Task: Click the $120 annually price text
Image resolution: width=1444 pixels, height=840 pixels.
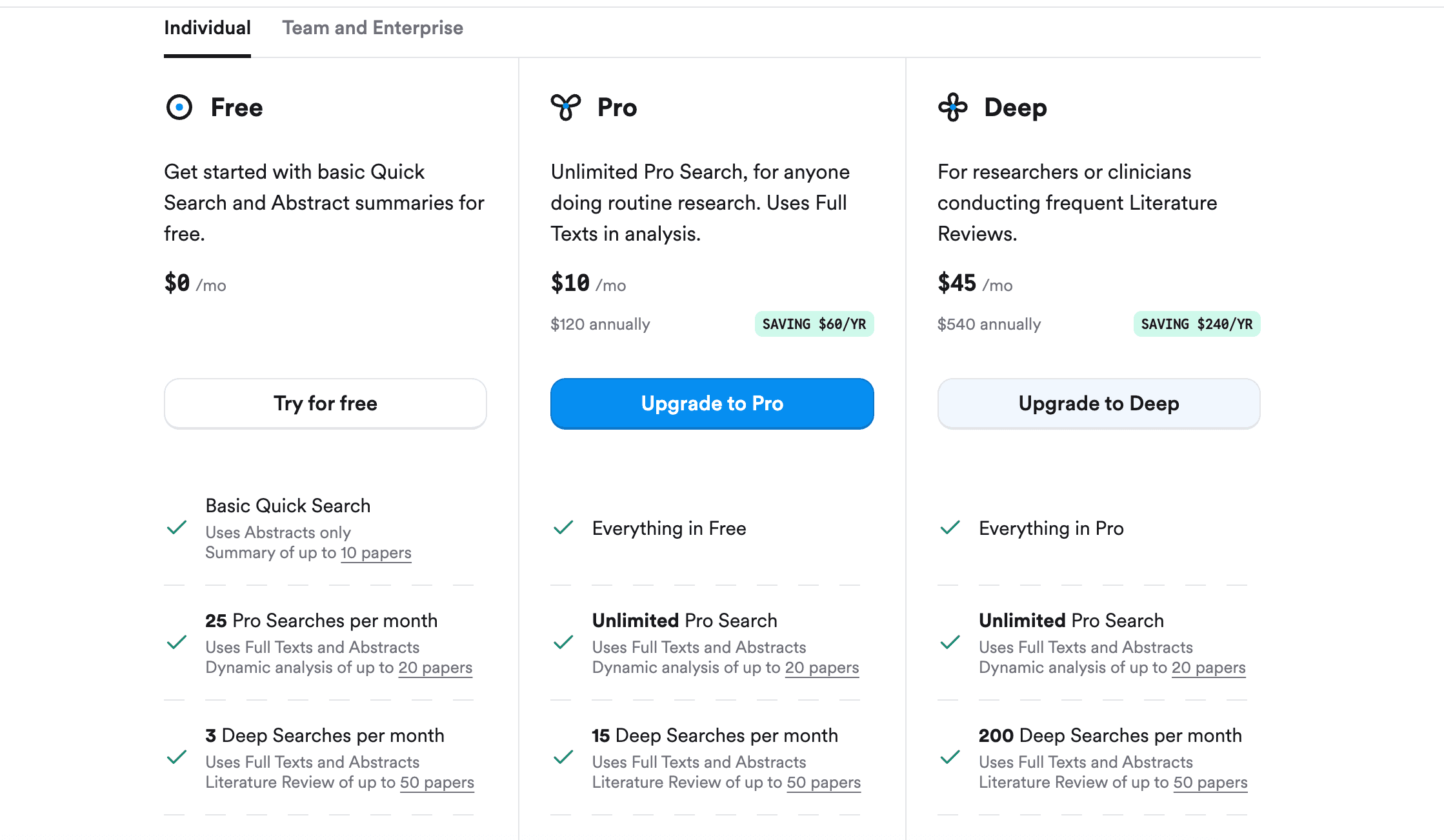Action: (x=600, y=324)
